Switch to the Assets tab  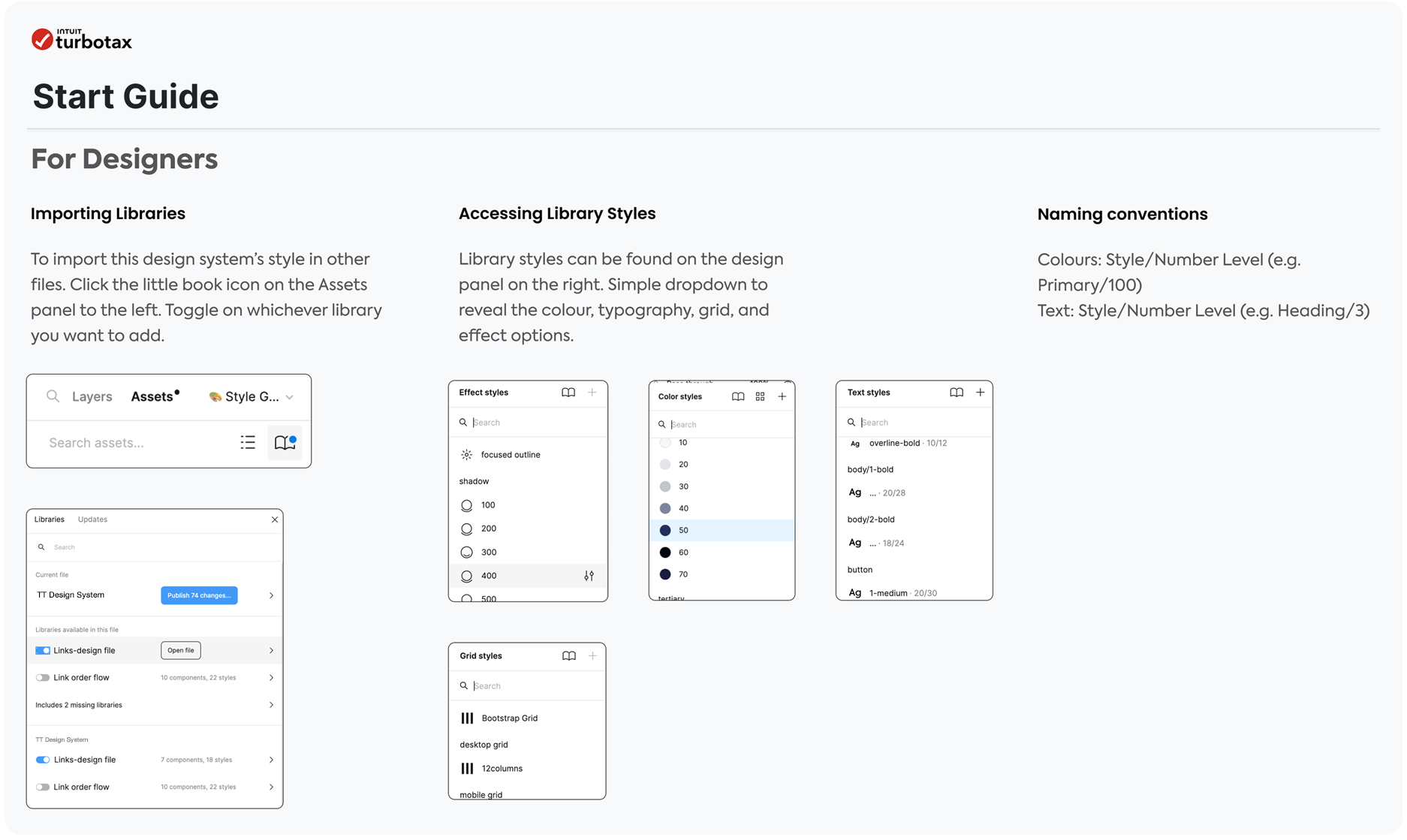point(155,396)
